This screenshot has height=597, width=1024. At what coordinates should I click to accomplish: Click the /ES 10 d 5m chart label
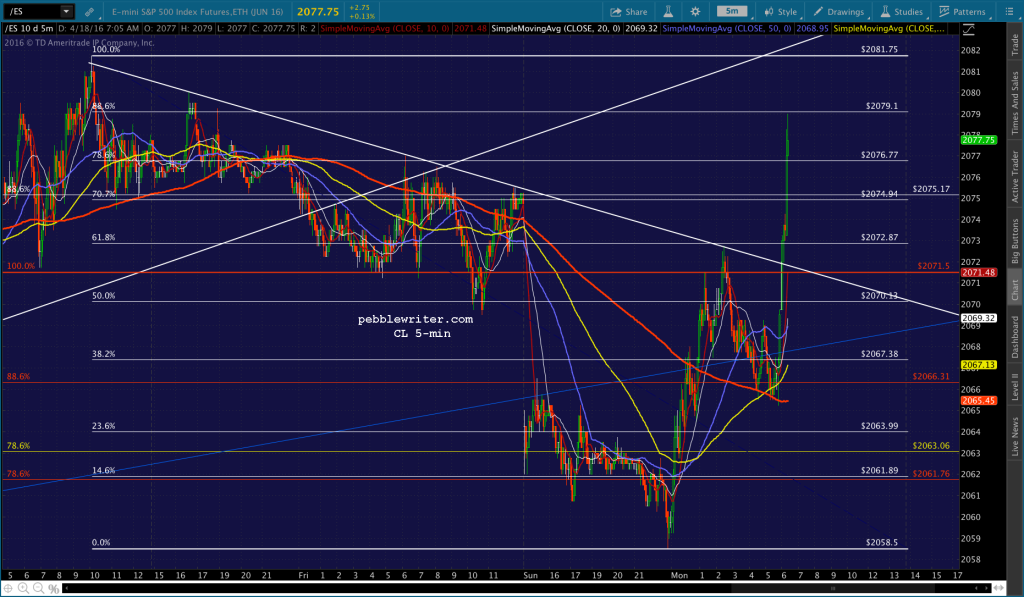coord(29,29)
